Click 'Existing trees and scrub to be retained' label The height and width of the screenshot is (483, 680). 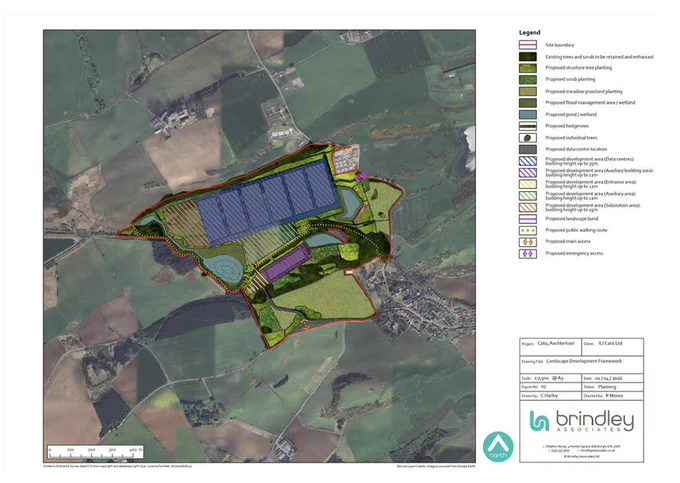coord(599,57)
